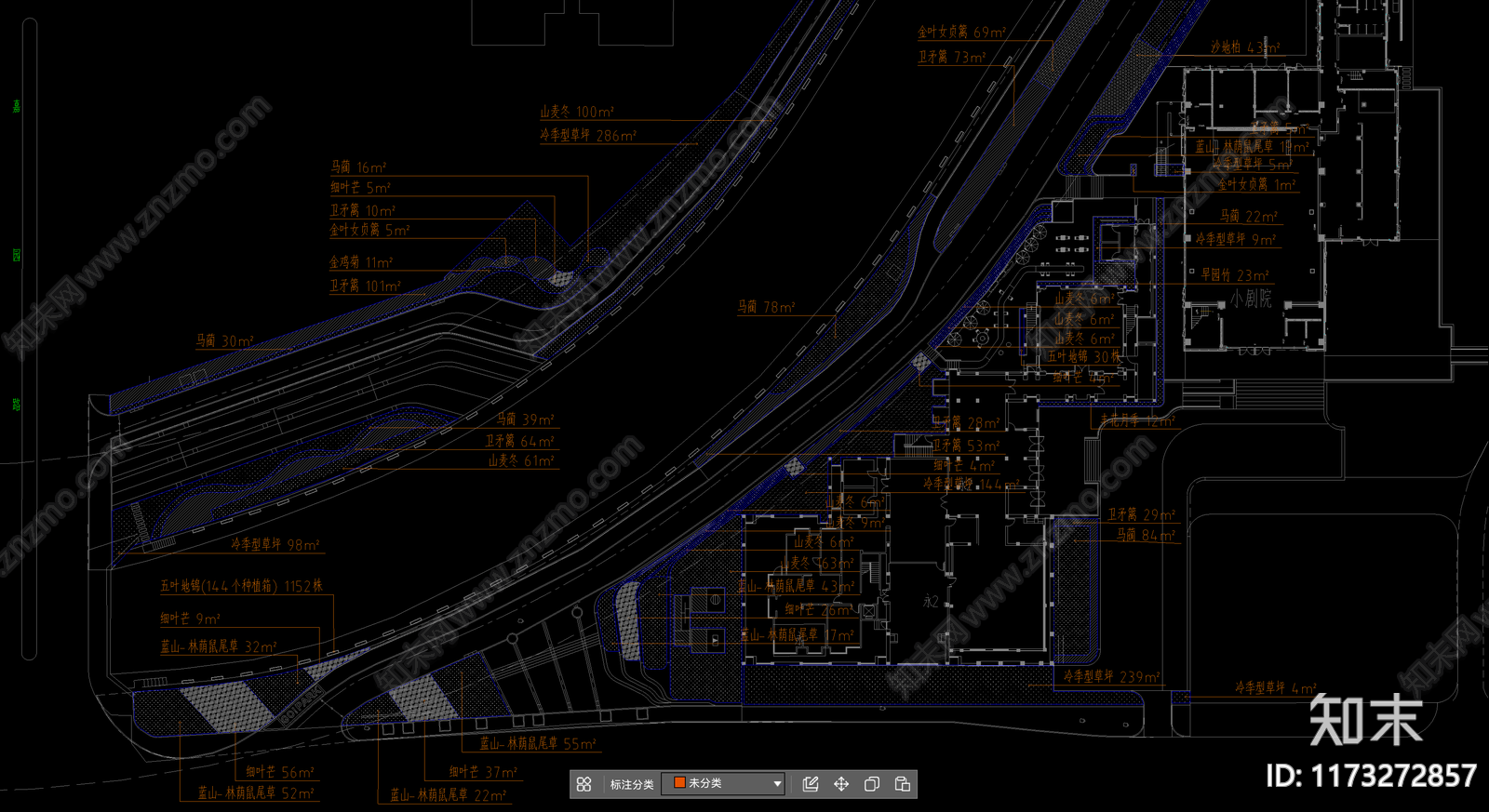Select the 小剧院 building name
This screenshot has width=1489, height=812.
pos(1251,299)
